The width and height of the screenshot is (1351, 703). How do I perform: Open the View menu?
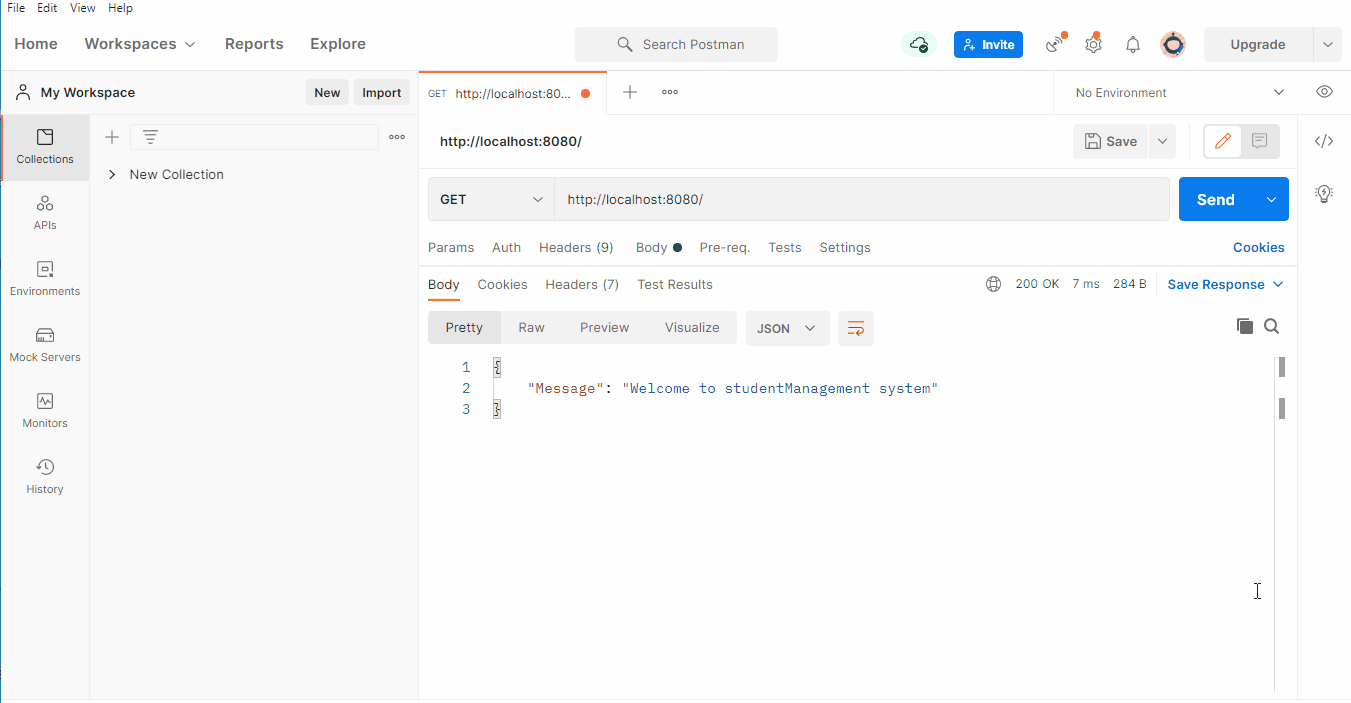click(83, 8)
